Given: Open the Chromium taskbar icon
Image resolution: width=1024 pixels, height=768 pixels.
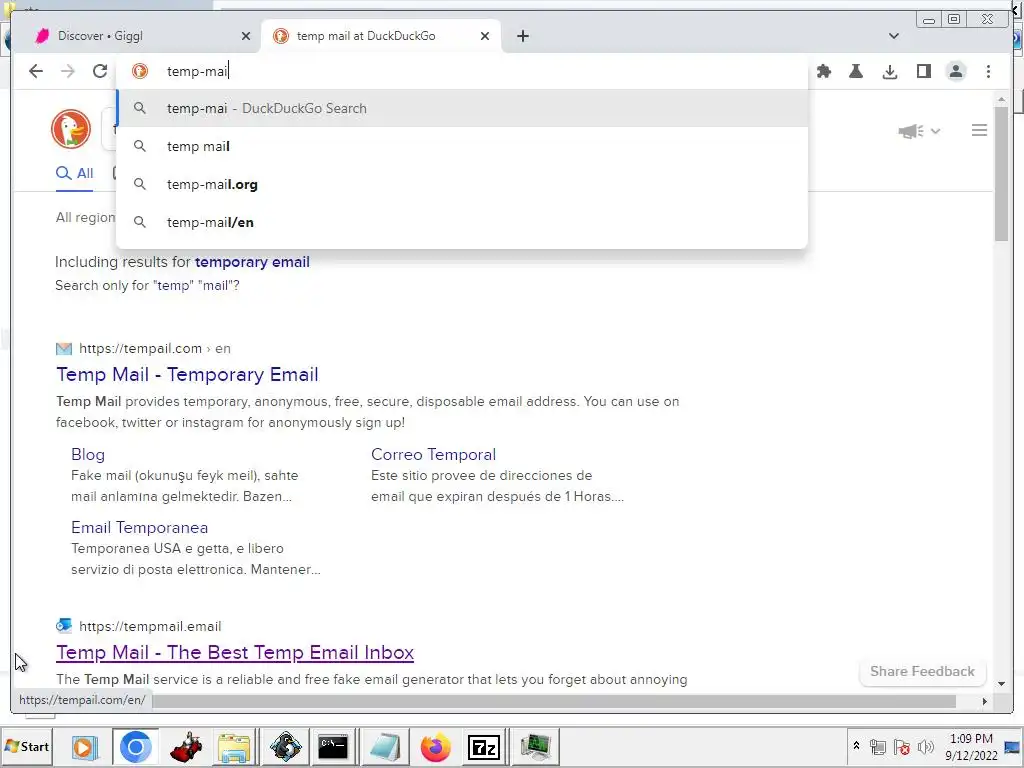Looking at the screenshot, I should [x=135, y=746].
